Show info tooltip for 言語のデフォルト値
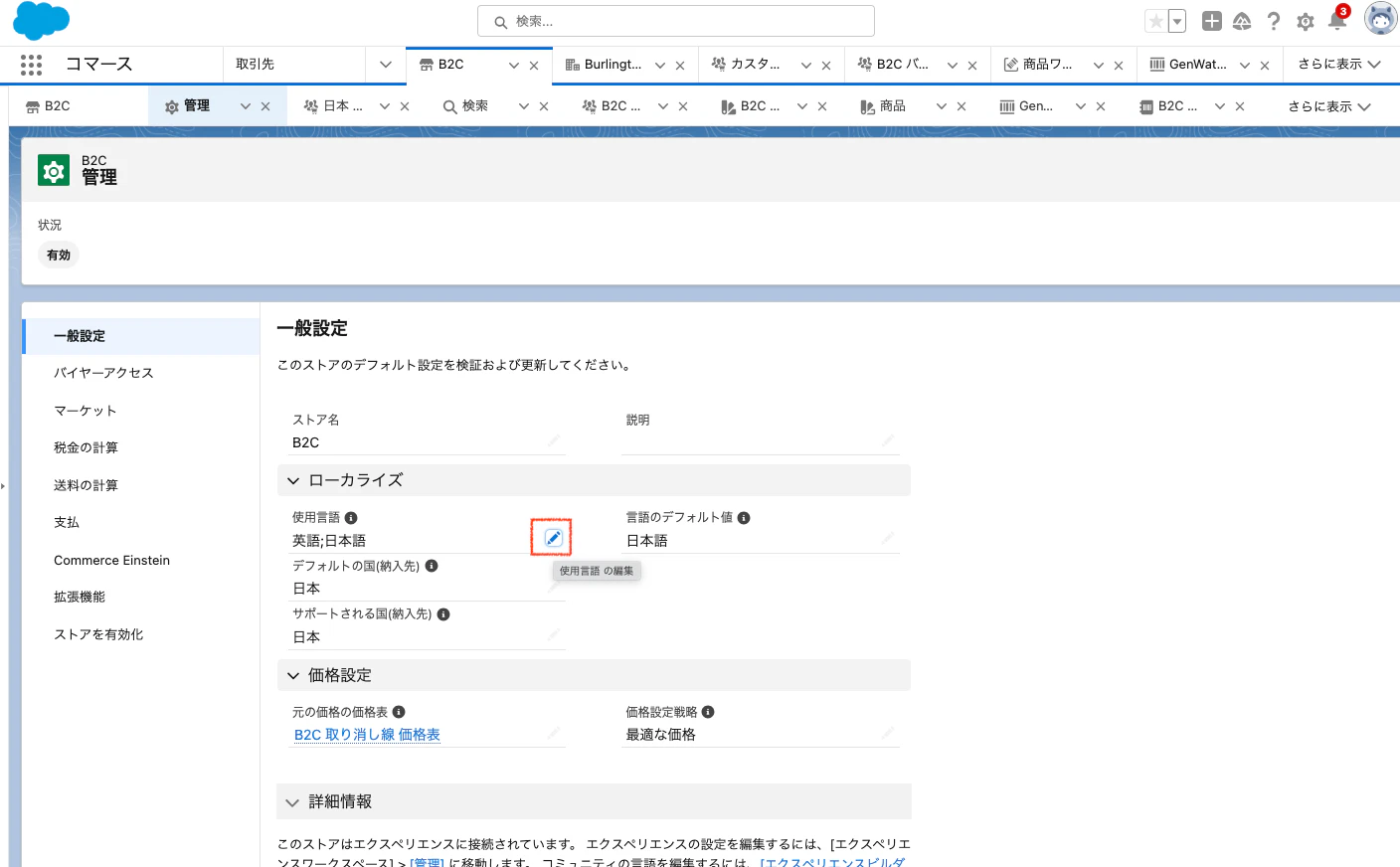The image size is (1400, 867). (744, 518)
